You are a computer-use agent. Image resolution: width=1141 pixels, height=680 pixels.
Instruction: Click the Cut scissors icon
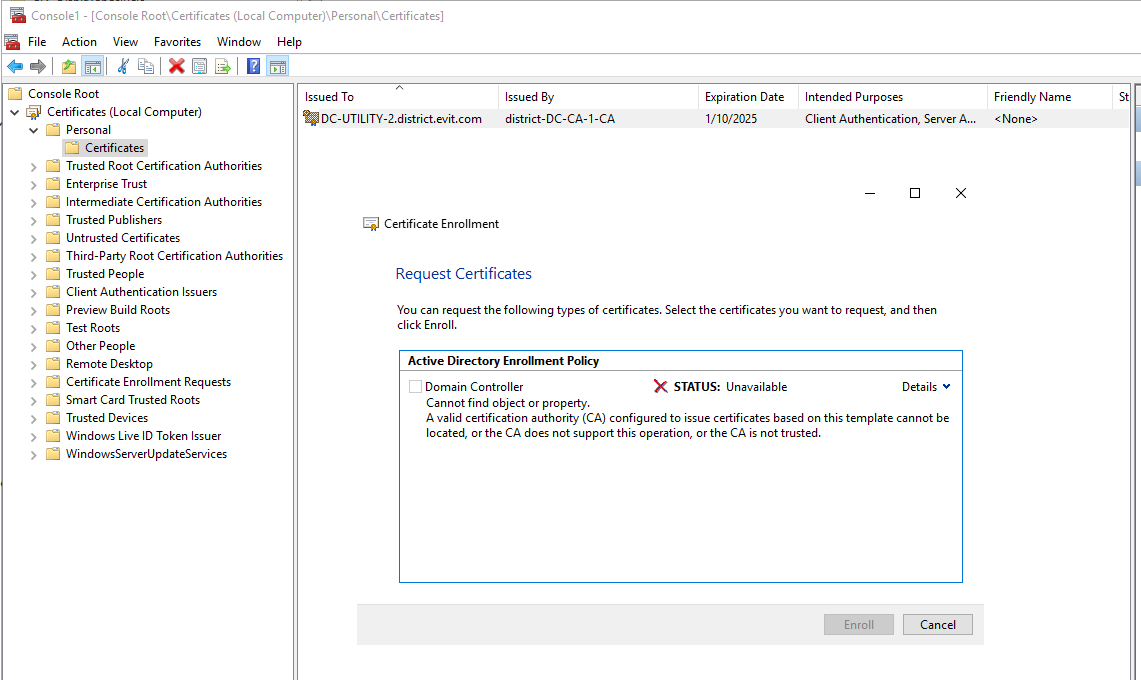[x=123, y=66]
